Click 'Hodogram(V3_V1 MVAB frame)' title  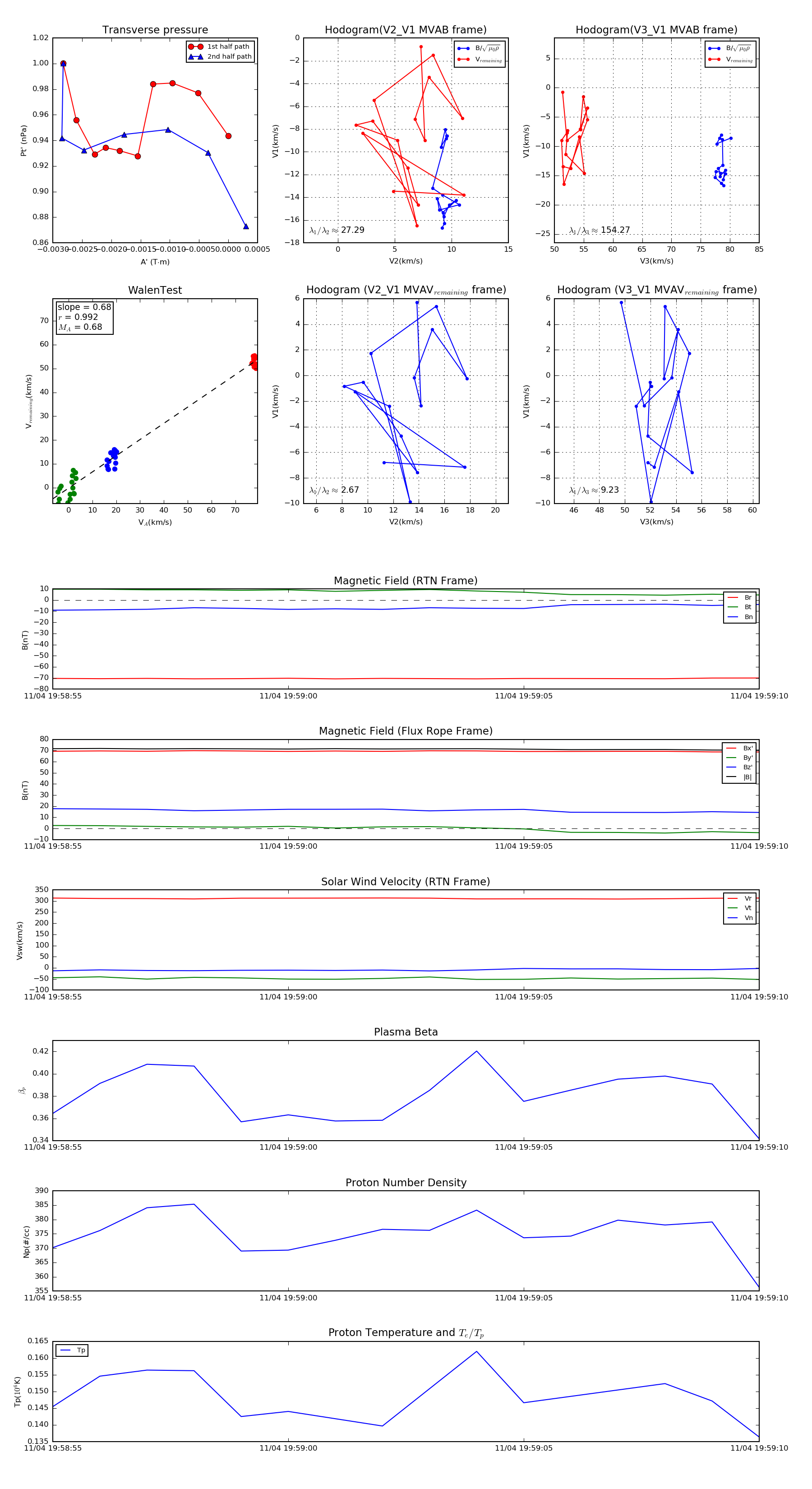point(656,30)
